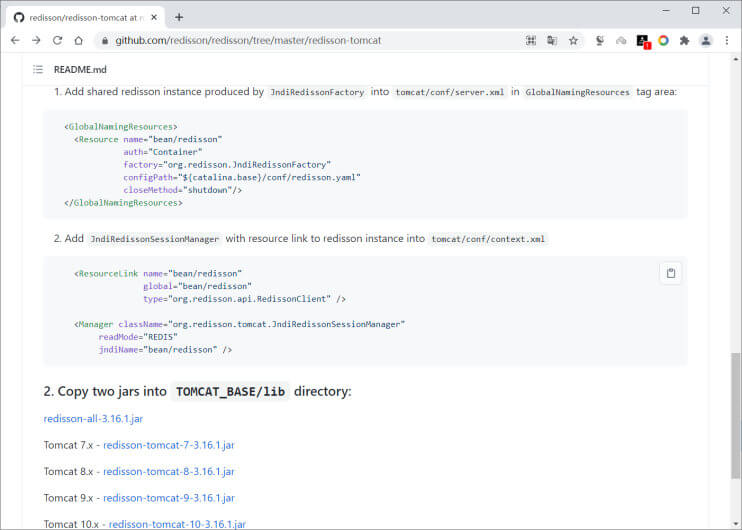Go back to the previous page

(x=15, y=41)
